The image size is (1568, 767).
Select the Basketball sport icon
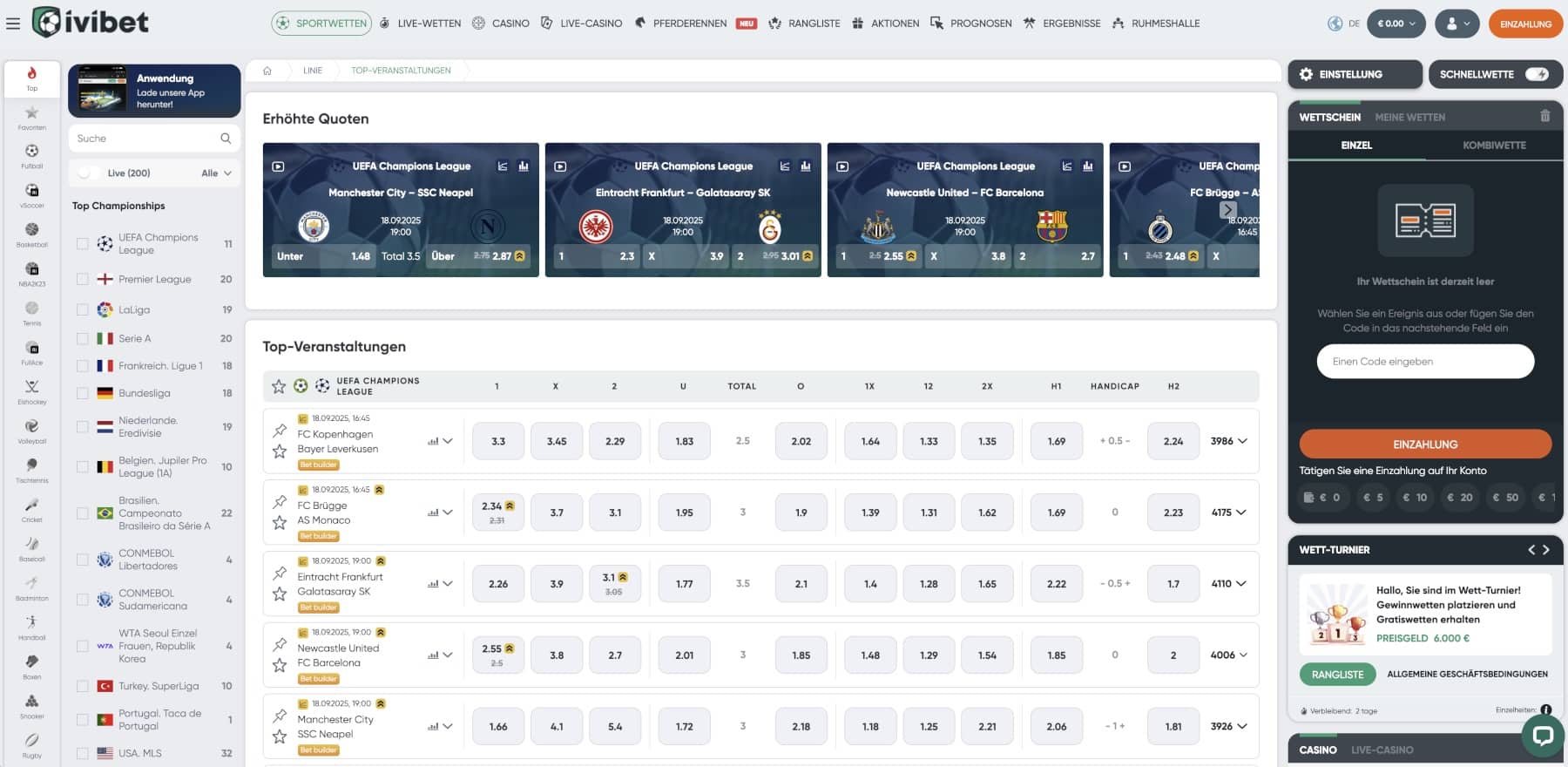pos(32,234)
